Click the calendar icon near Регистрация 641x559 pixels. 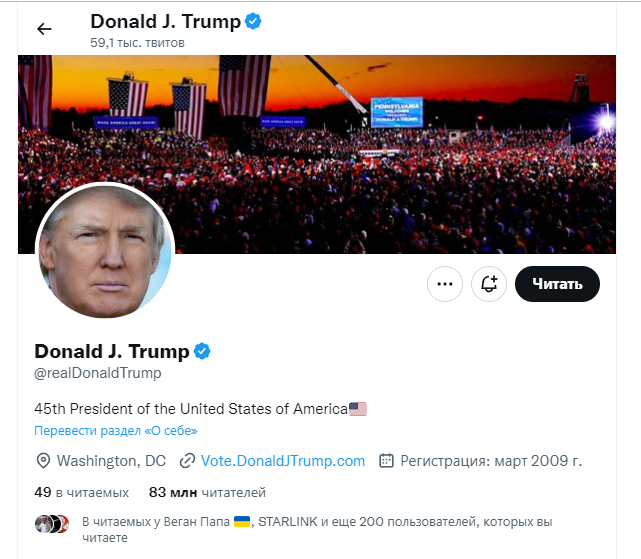click(x=386, y=461)
